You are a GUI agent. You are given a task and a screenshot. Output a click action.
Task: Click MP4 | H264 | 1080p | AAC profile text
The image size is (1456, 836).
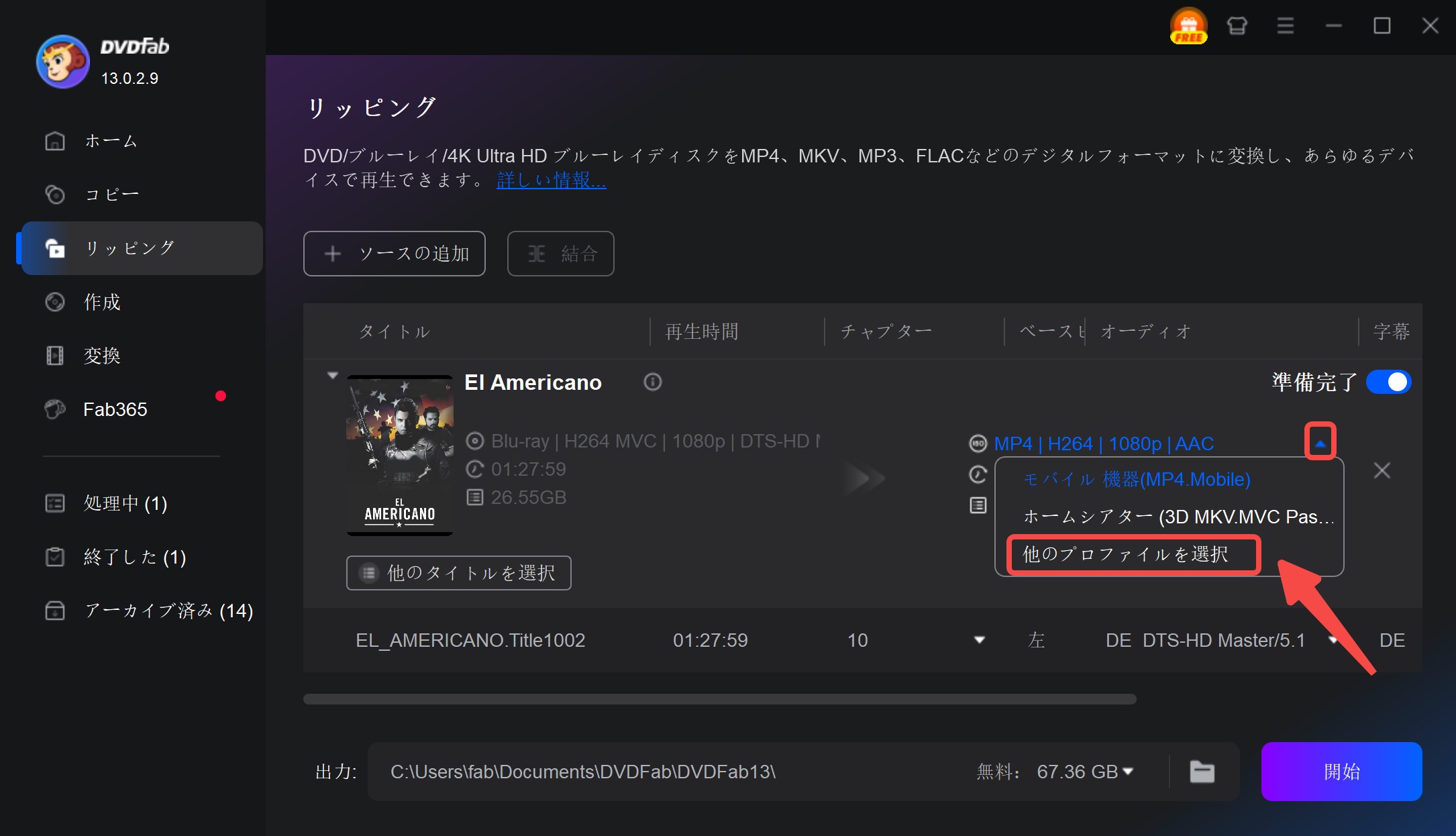point(1104,443)
